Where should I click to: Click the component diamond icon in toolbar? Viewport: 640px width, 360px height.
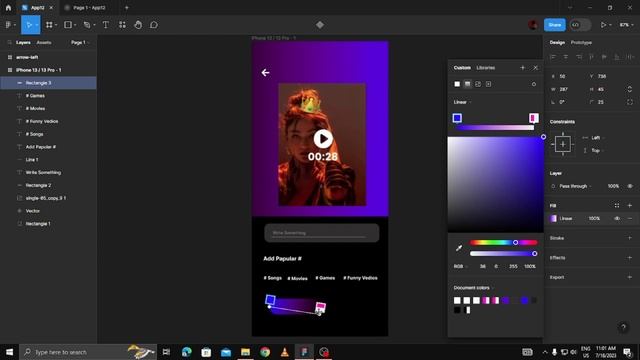[x=320, y=25]
